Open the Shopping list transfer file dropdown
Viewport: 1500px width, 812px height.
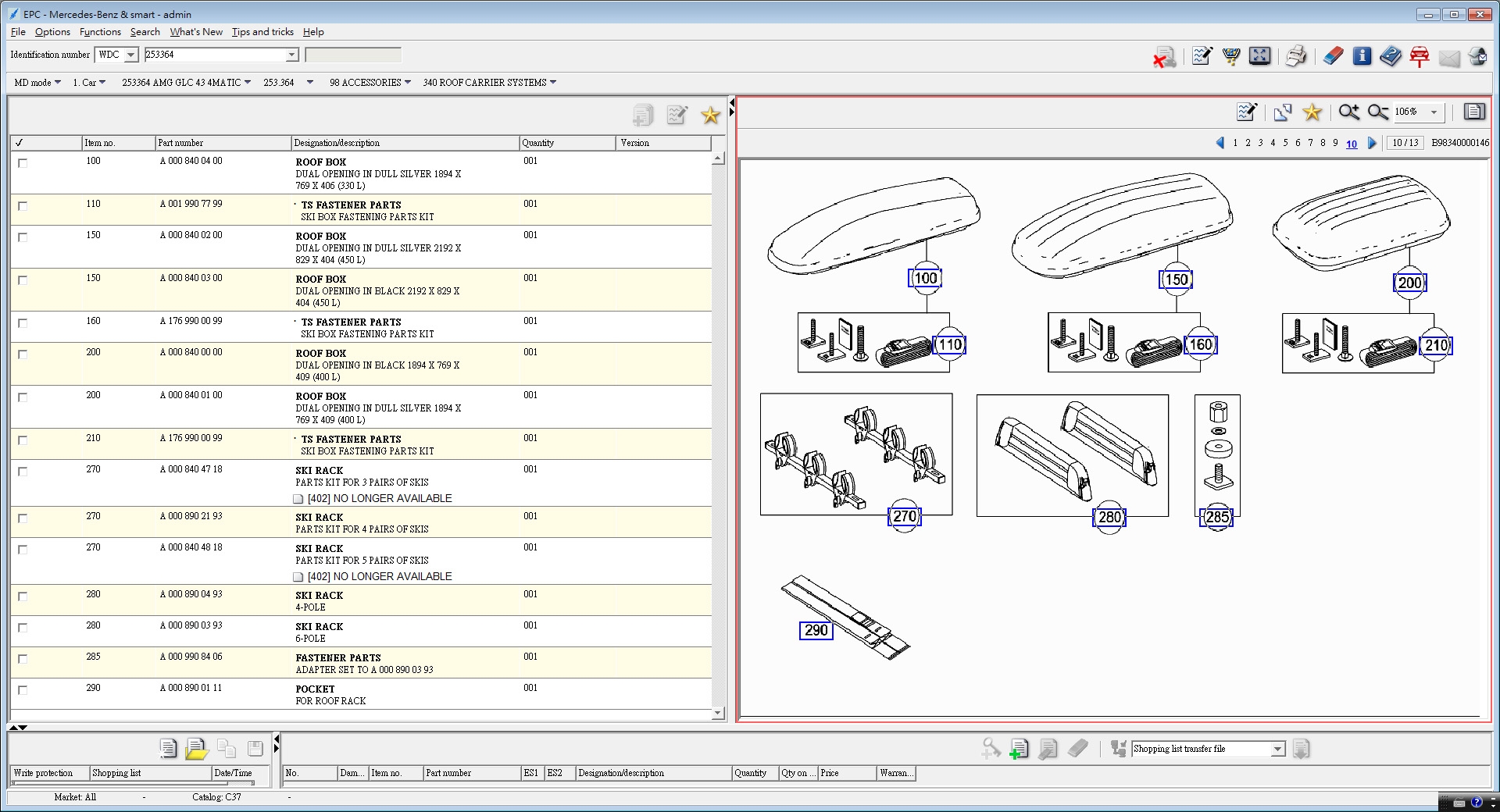click(1277, 749)
